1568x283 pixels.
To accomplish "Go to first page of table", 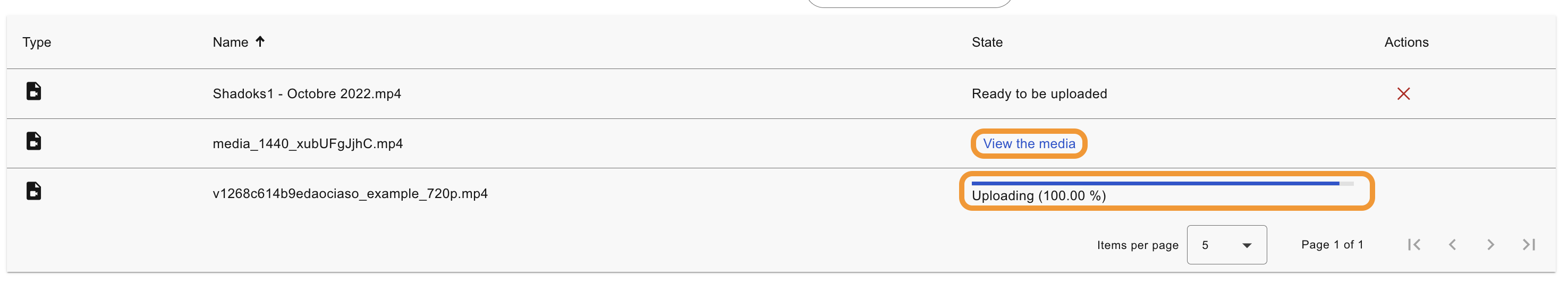I will (1414, 245).
